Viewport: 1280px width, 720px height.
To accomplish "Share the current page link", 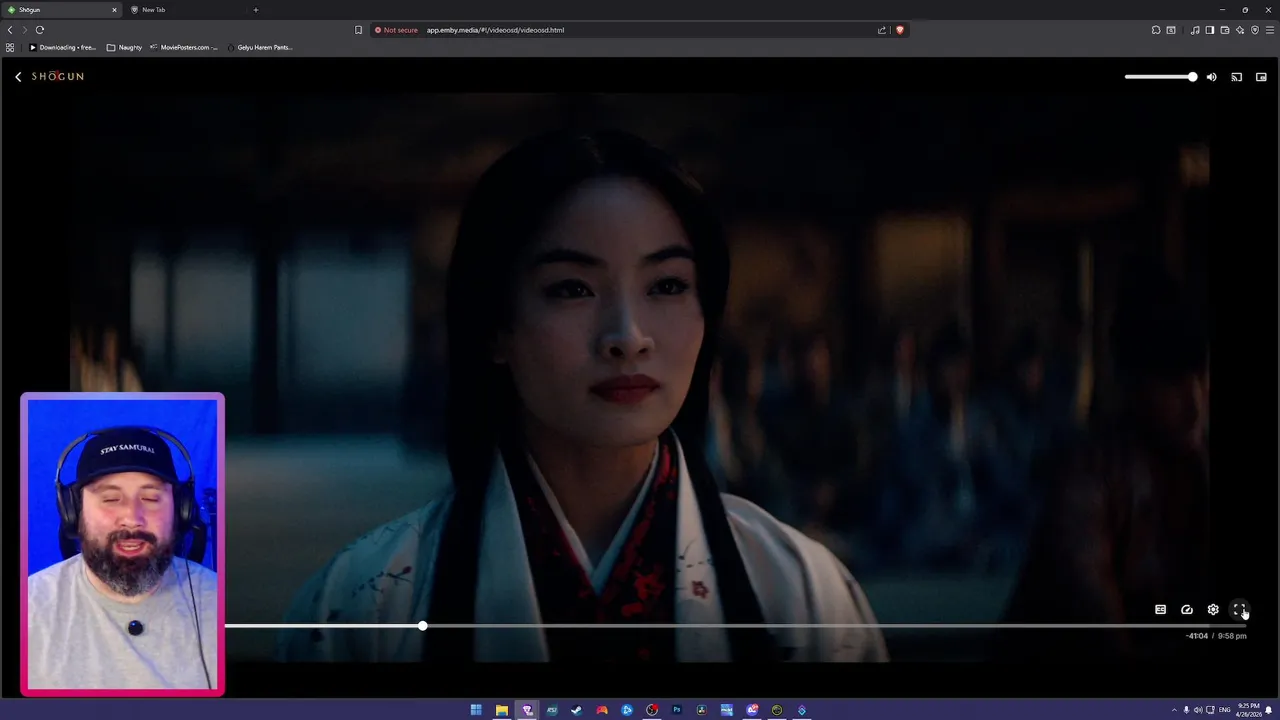I will pyautogui.click(x=882, y=30).
